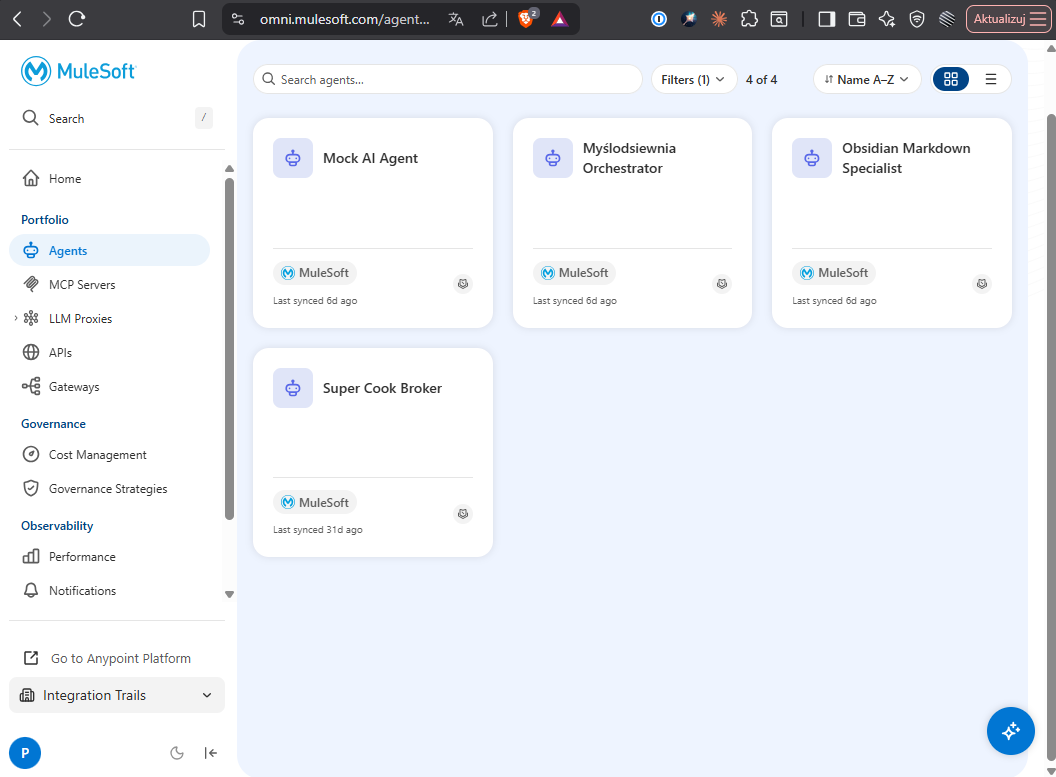Viewport: 1056px width, 777px height.
Task: Open the browser extensions puzzle icon
Action: coord(749,19)
